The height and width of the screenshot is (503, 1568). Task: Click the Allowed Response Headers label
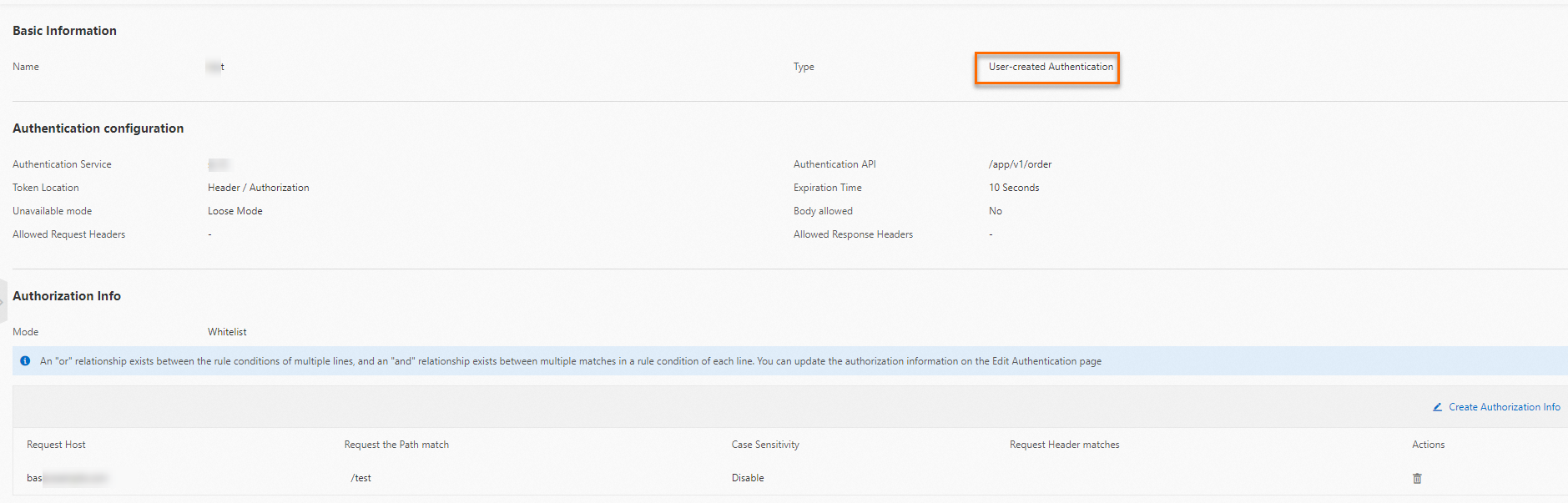click(x=853, y=234)
